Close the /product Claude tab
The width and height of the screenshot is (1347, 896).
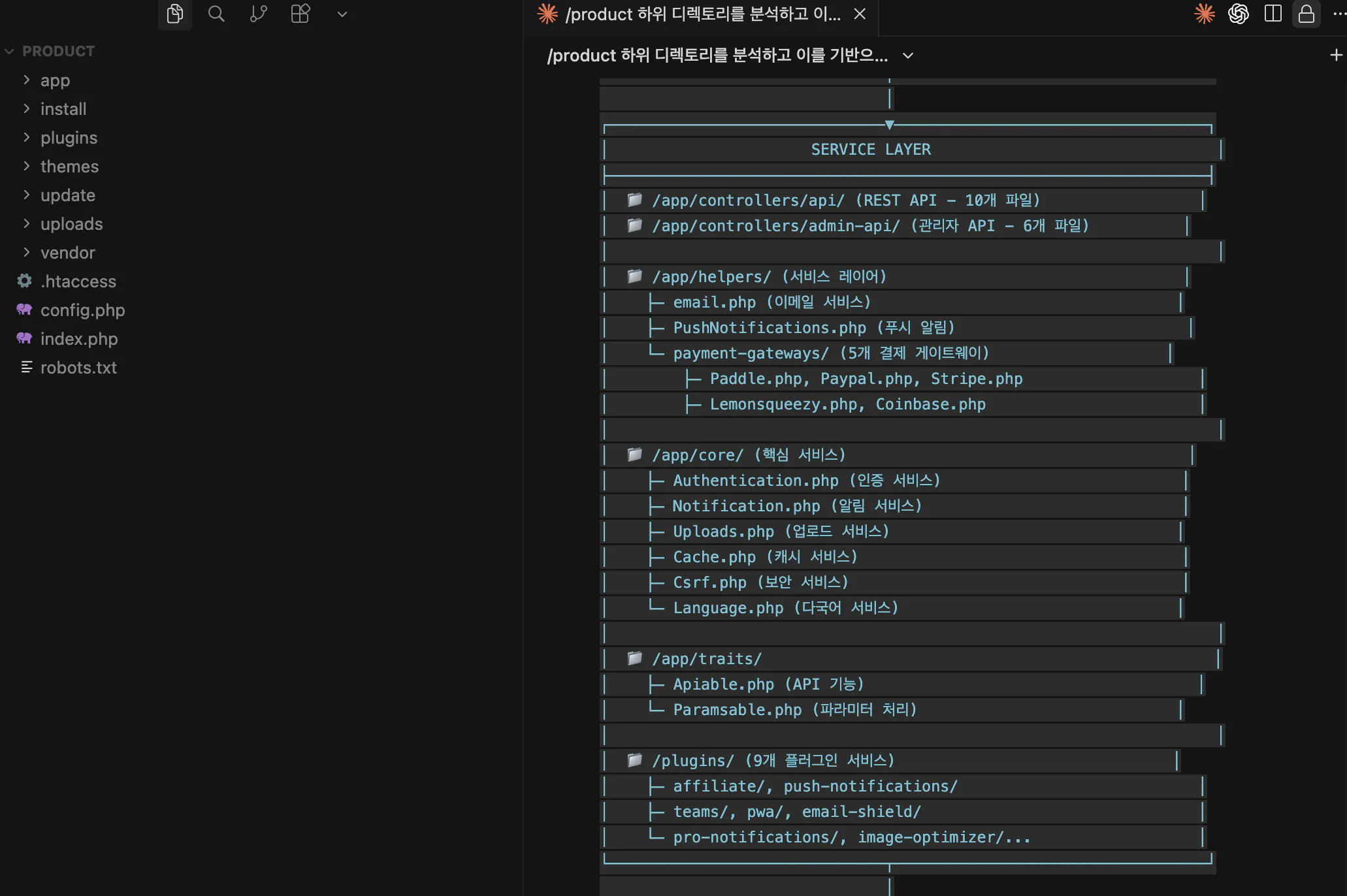click(860, 14)
